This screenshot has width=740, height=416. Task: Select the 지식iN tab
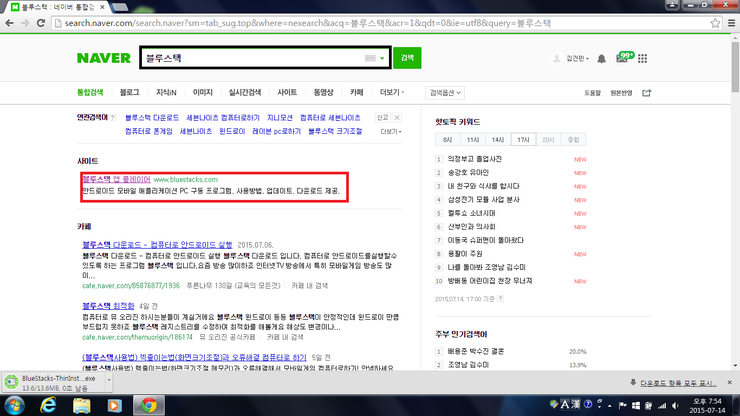[x=166, y=93]
